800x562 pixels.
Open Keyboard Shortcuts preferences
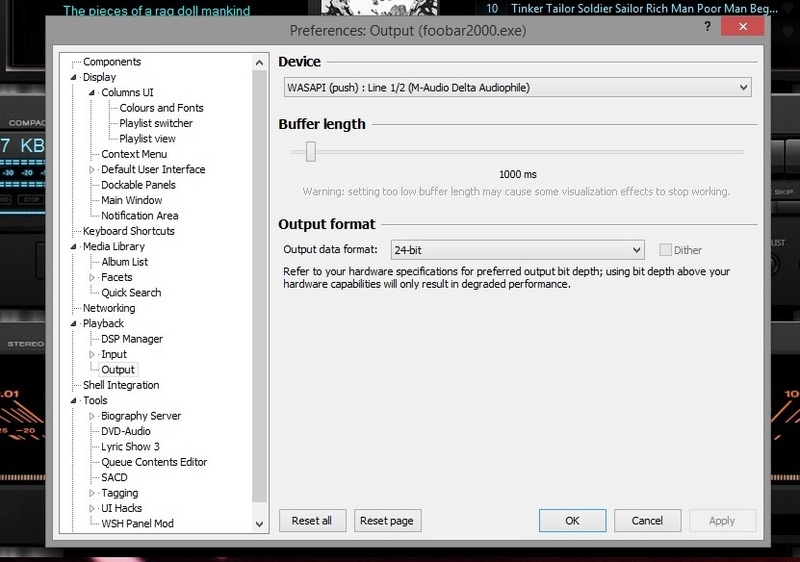[x=129, y=231]
